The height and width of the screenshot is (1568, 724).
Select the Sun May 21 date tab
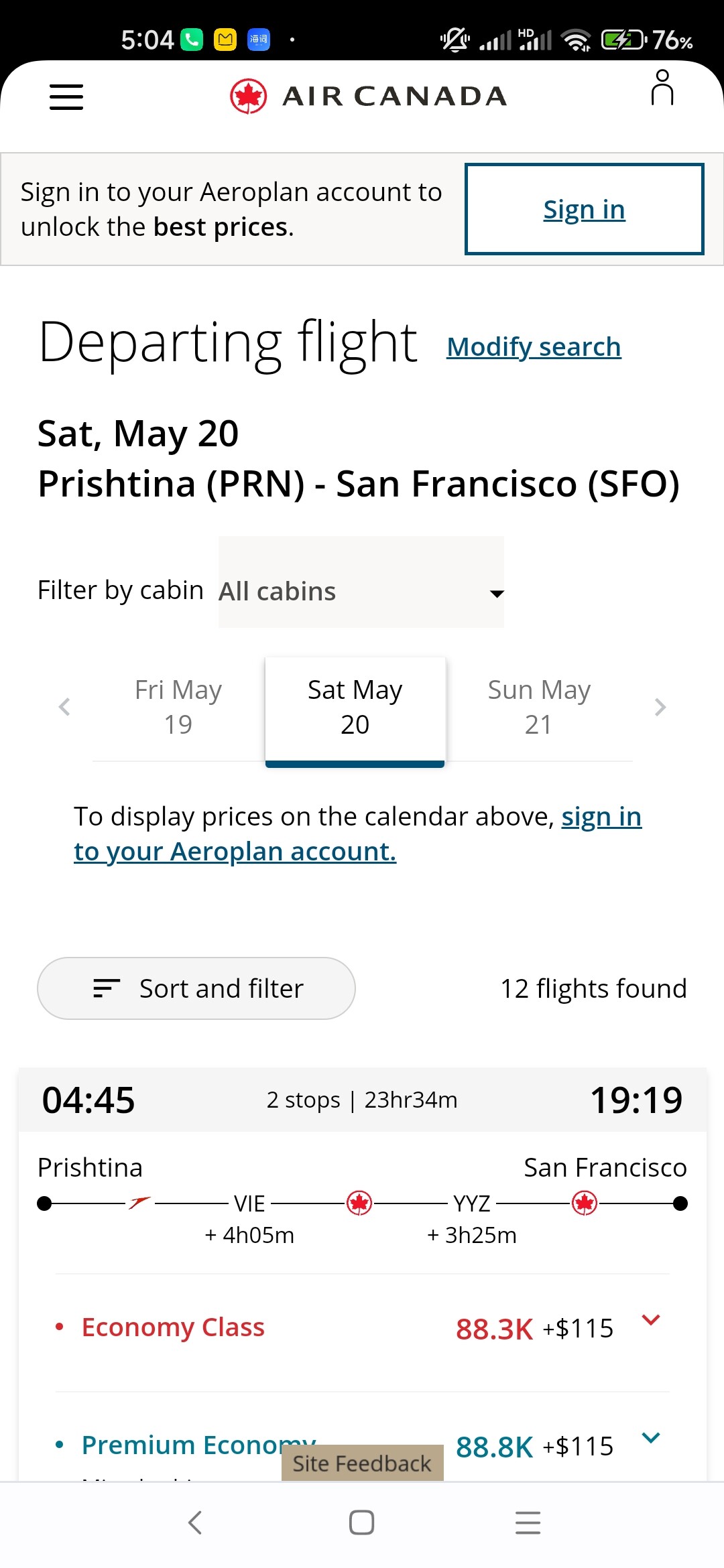[x=539, y=707]
